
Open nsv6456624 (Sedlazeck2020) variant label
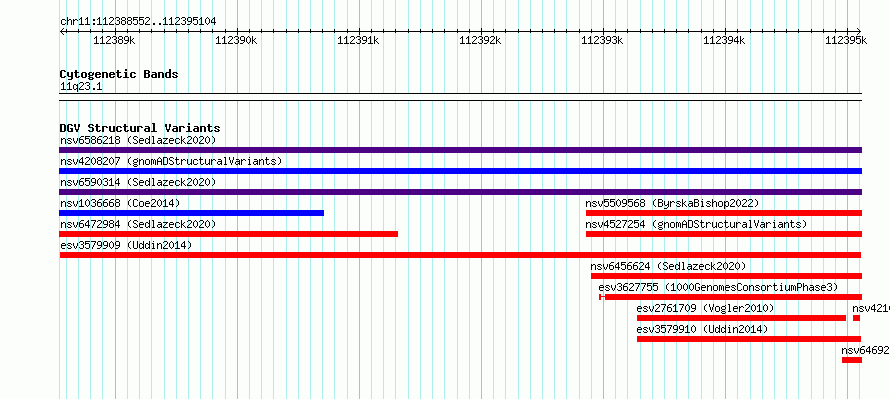pyautogui.click(x=668, y=266)
